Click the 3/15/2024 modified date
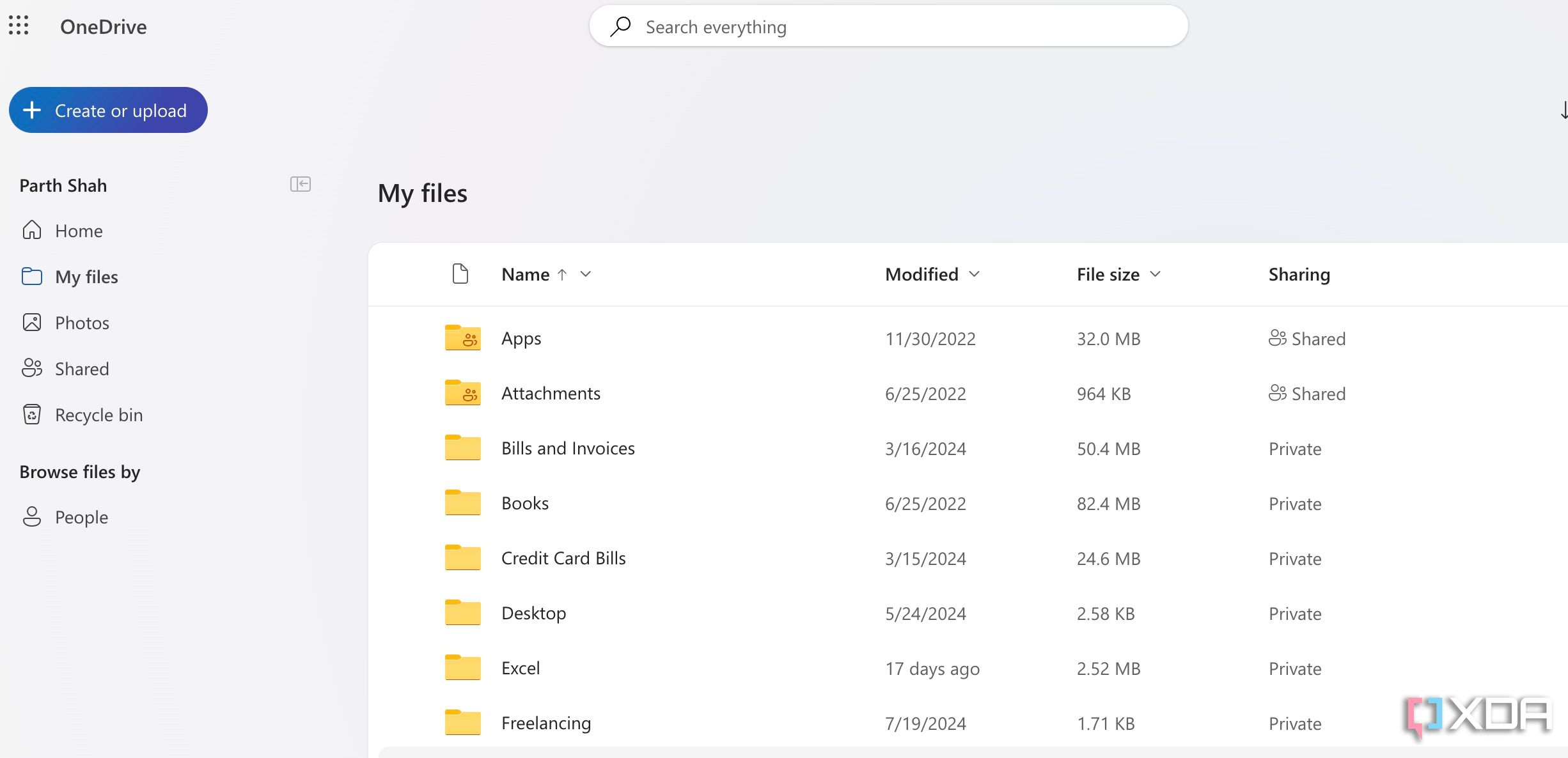This screenshot has height=758, width=1568. coord(925,559)
